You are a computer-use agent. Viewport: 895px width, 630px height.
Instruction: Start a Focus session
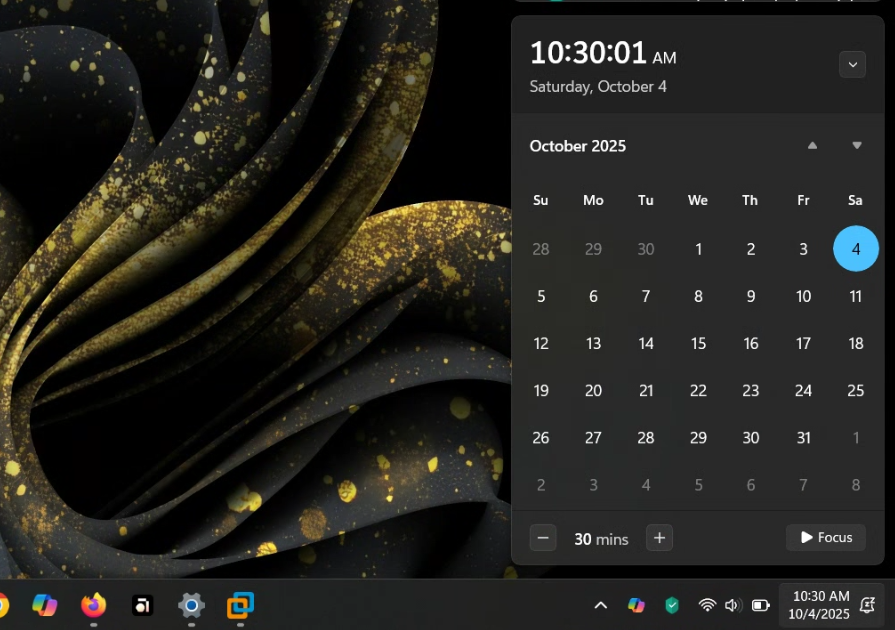pyautogui.click(x=825, y=538)
